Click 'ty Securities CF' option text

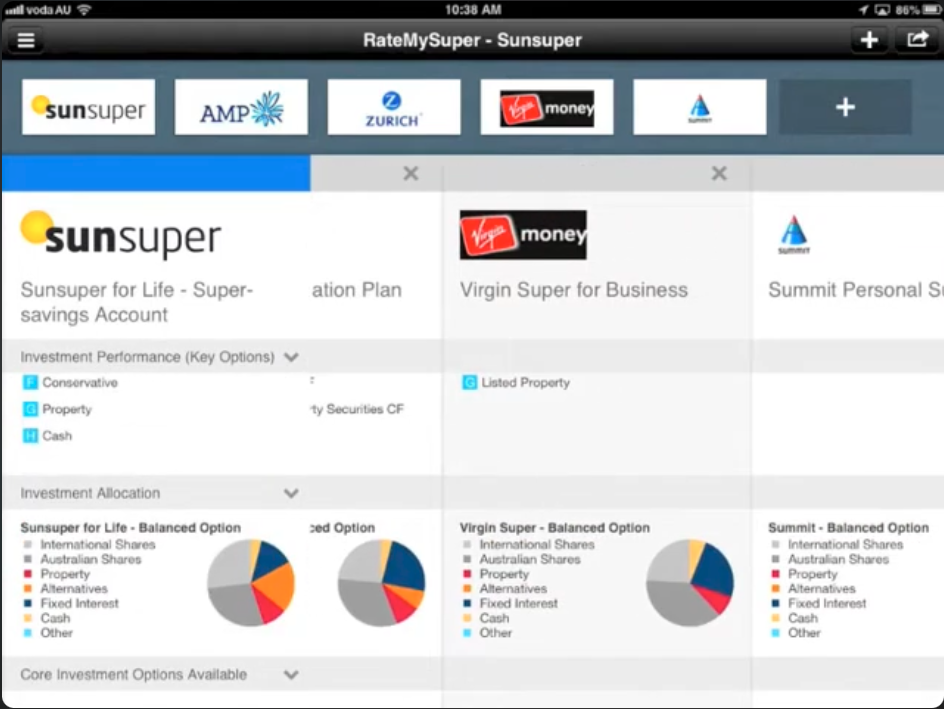pos(358,409)
